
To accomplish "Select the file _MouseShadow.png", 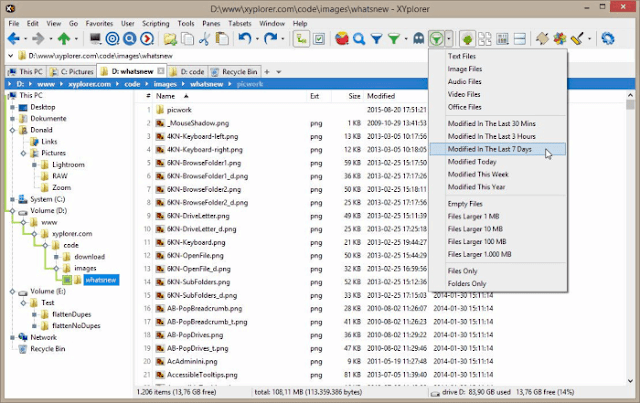I will [198, 123].
